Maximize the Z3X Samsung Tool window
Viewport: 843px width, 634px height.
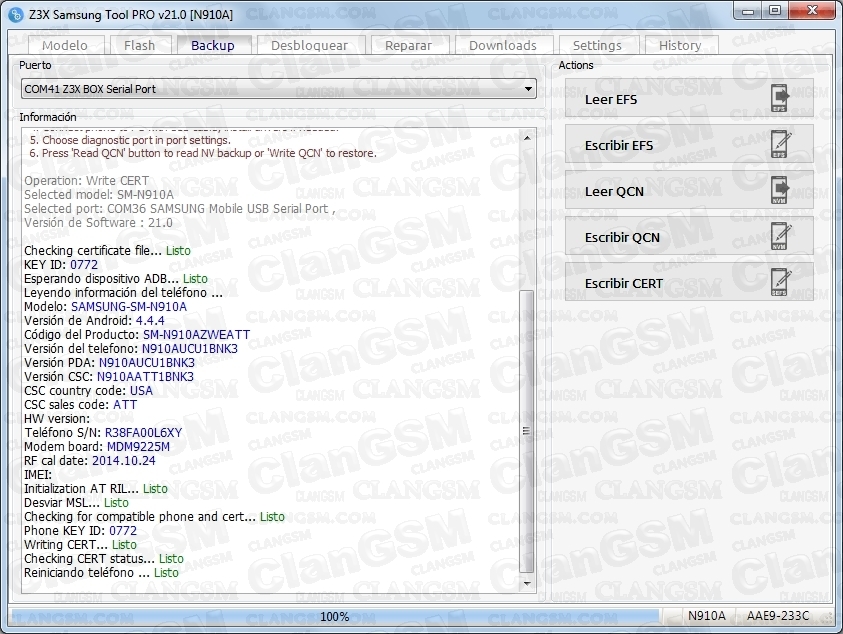coord(775,11)
